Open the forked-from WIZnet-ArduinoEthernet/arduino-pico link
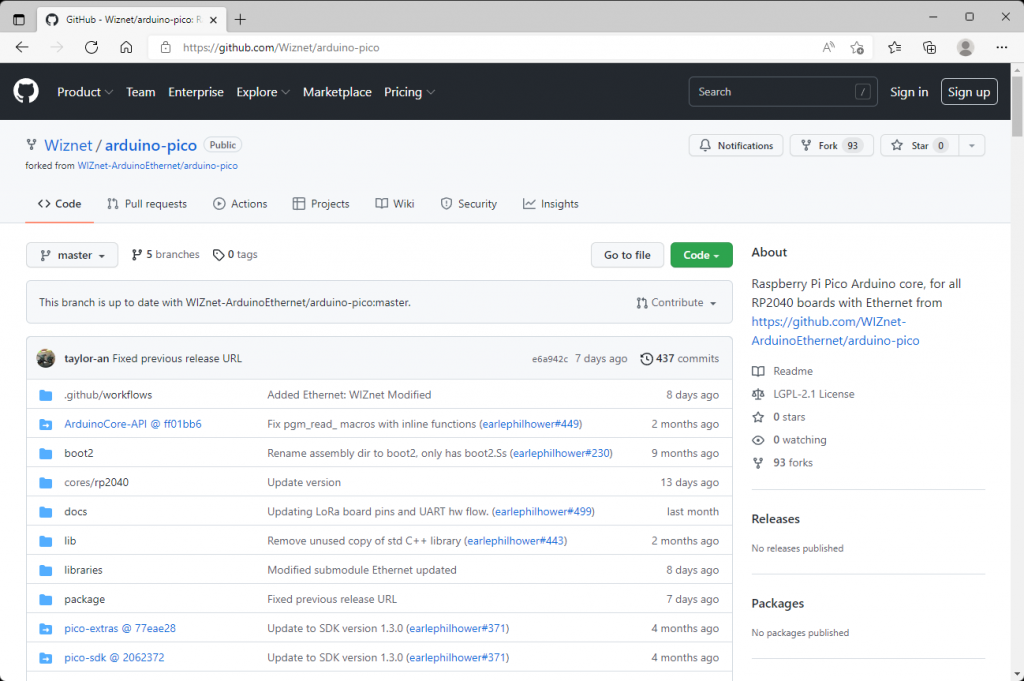The width and height of the screenshot is (1024, 681). pos(157,166)
